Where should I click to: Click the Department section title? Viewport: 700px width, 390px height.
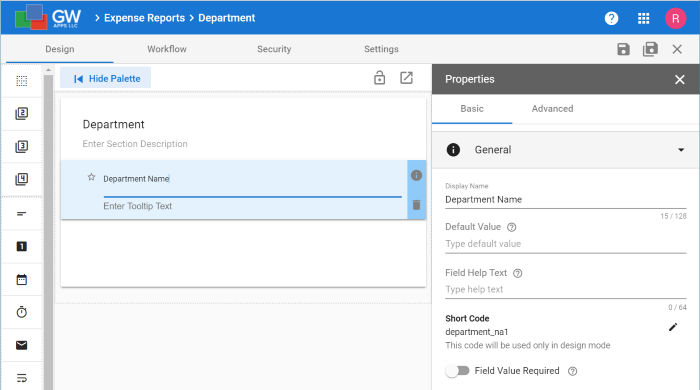[113, 124]
